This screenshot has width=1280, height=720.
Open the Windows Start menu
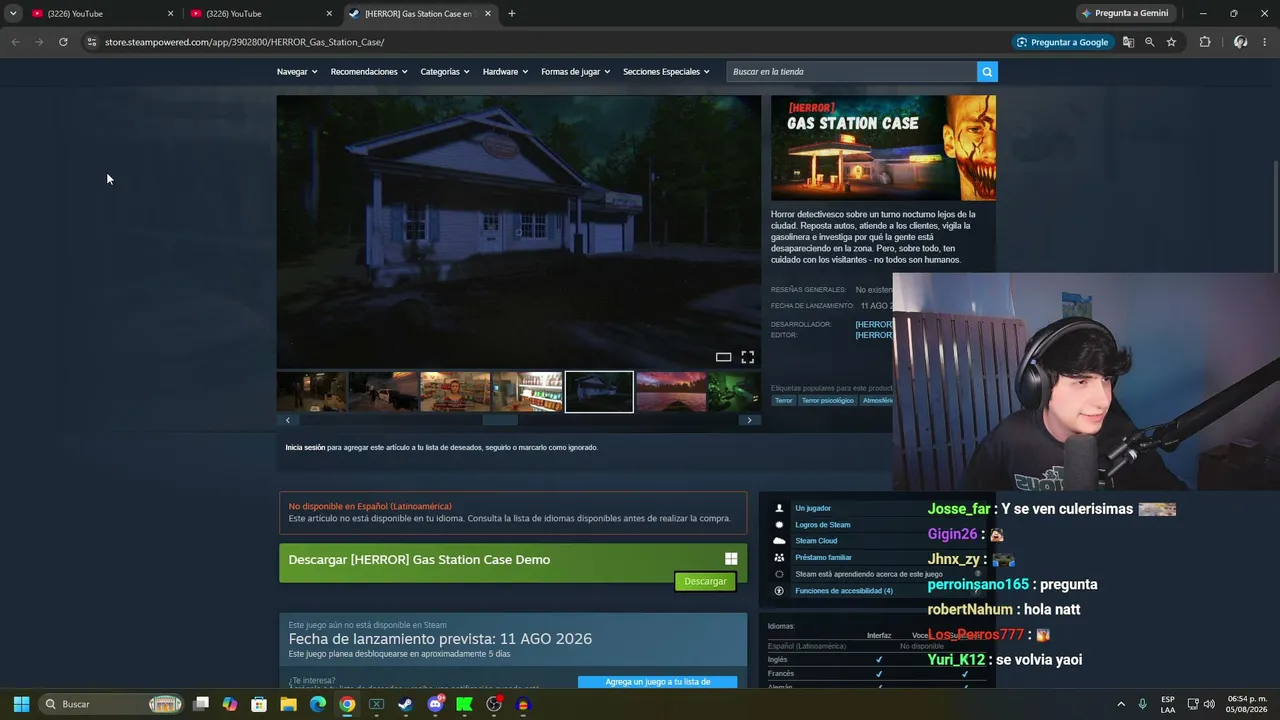click(x=21, y=704)
